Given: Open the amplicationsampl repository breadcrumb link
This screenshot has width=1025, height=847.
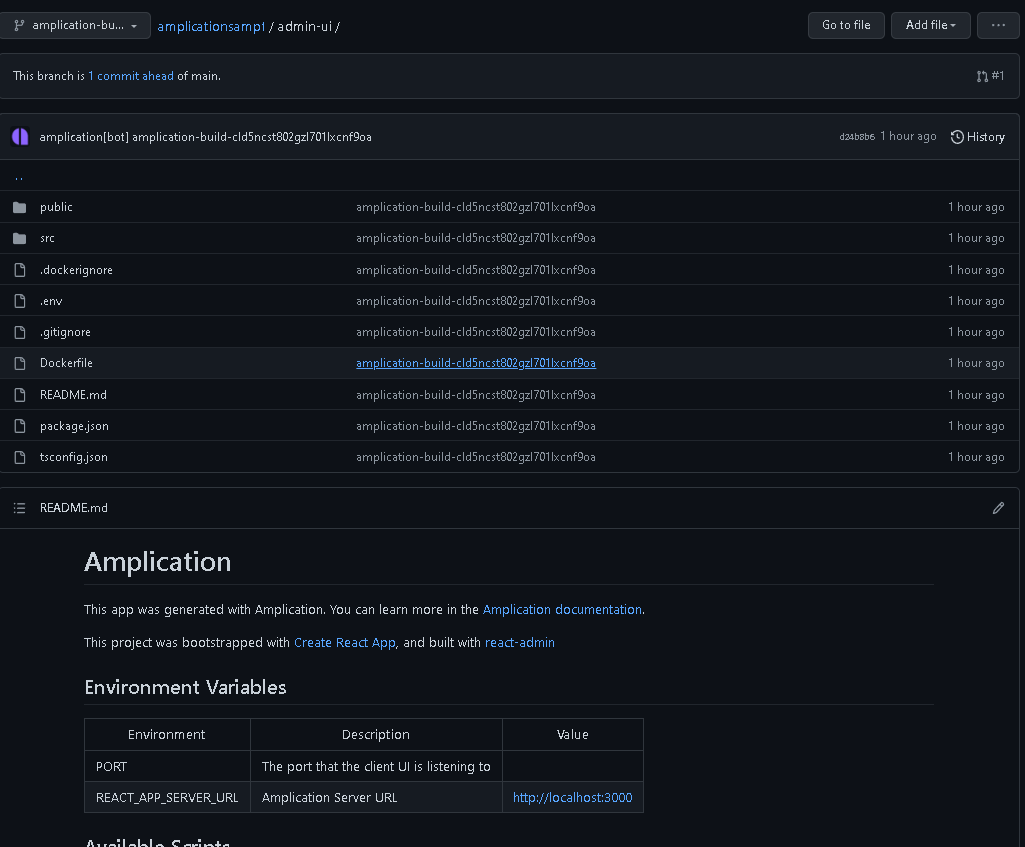Looking at the screenshot, I should click(211, 26).
